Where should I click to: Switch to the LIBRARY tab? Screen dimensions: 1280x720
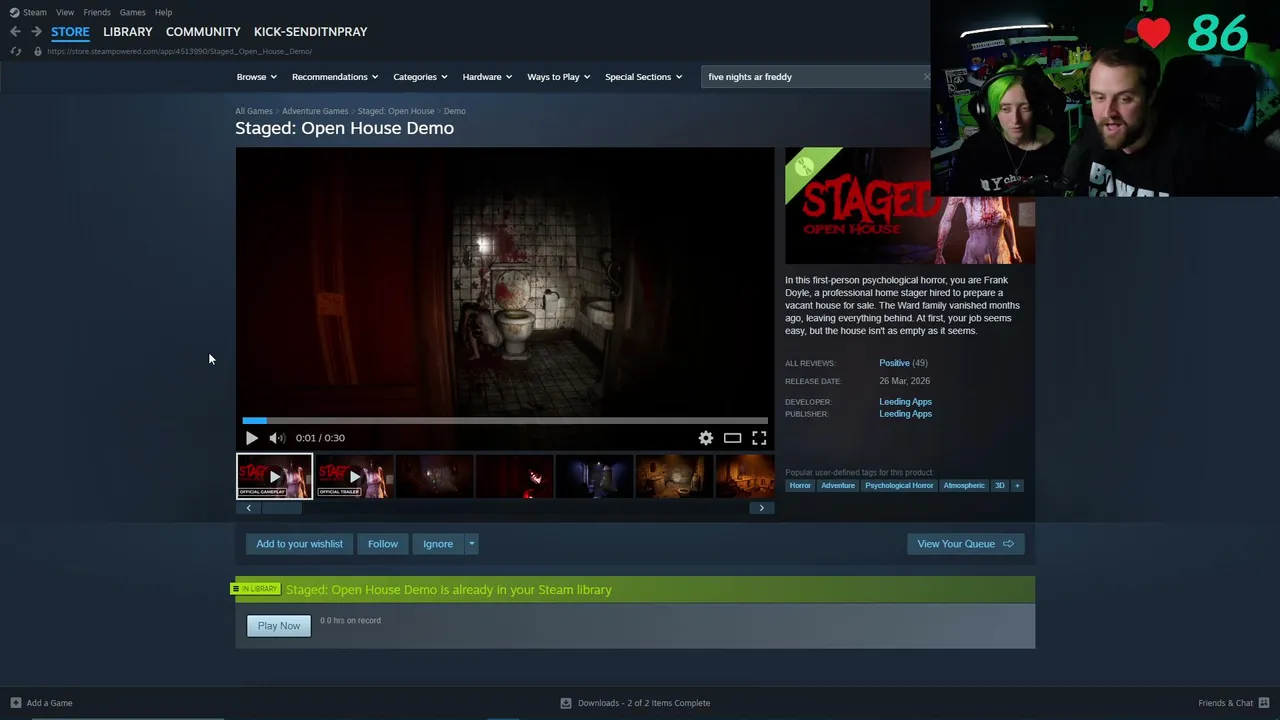click(x=128, y=32)
